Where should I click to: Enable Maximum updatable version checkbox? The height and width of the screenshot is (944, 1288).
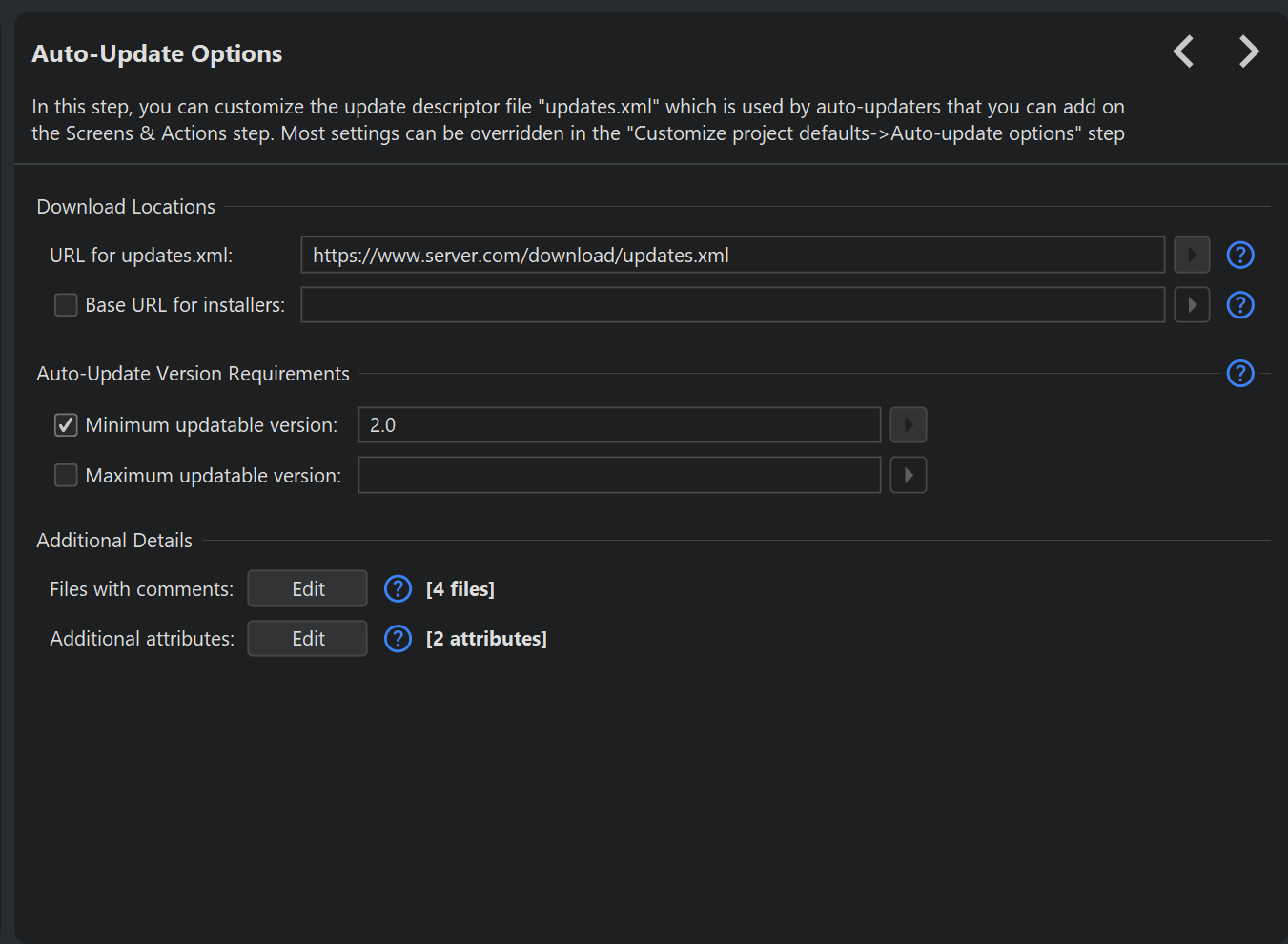pos(66,476)
